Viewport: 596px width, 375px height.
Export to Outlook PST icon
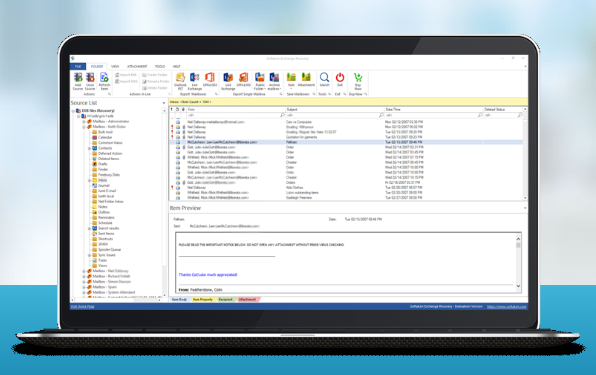pos(180,81)
